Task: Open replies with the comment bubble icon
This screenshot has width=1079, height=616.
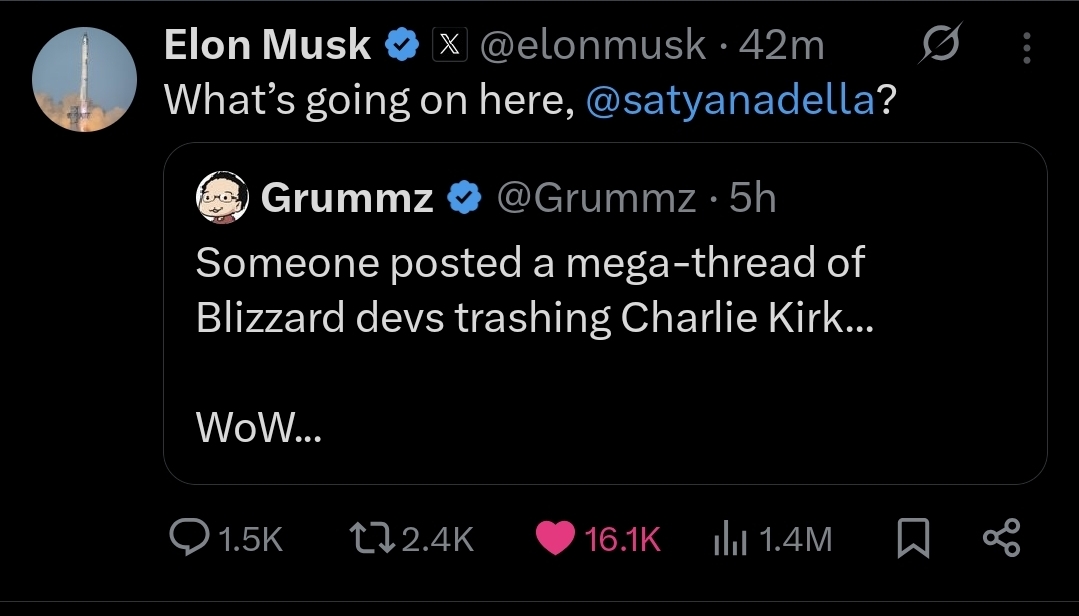Action: [190, 539]
